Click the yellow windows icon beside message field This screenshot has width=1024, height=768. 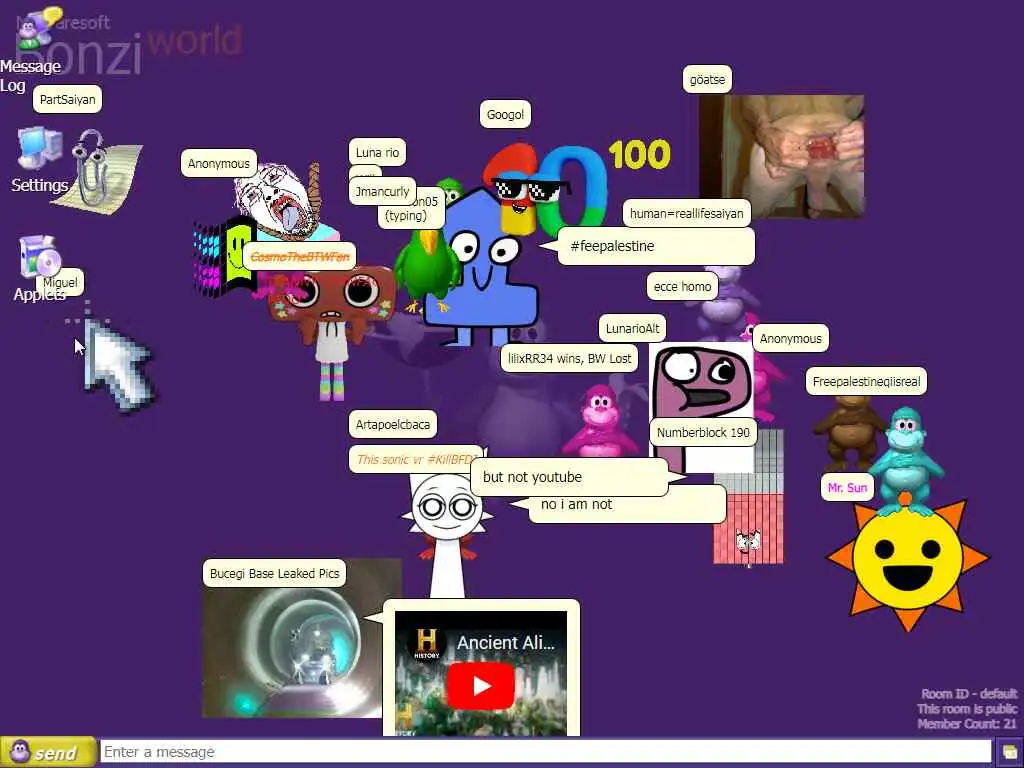pos(1009,752)
